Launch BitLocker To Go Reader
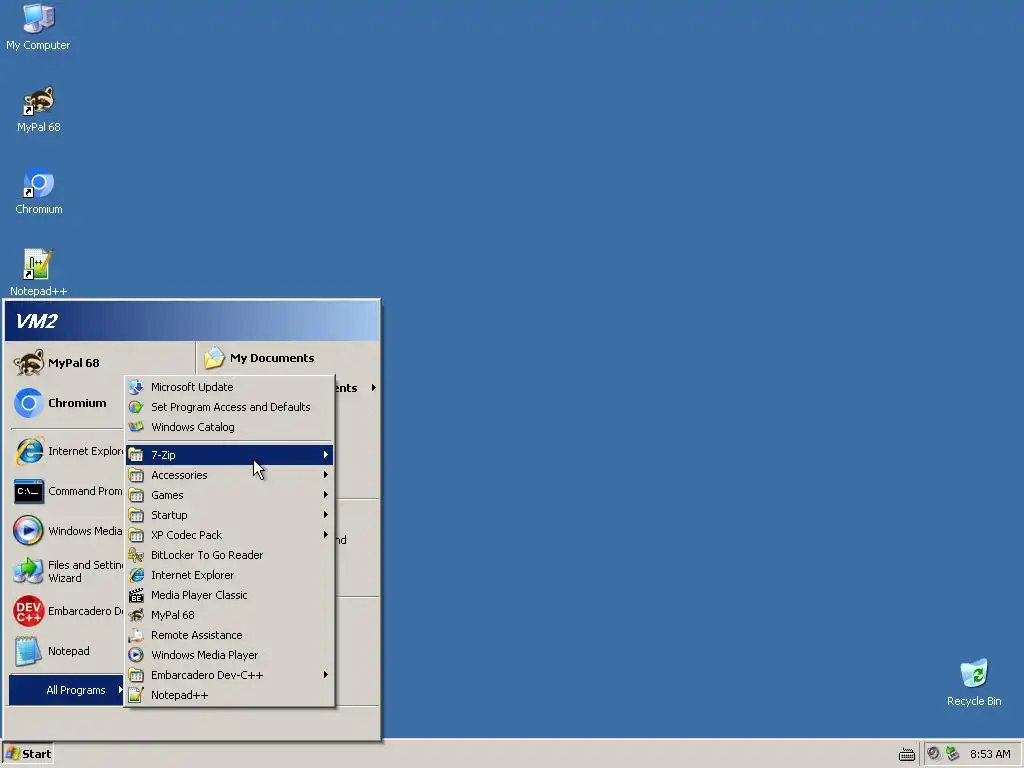 click(229, 555)
